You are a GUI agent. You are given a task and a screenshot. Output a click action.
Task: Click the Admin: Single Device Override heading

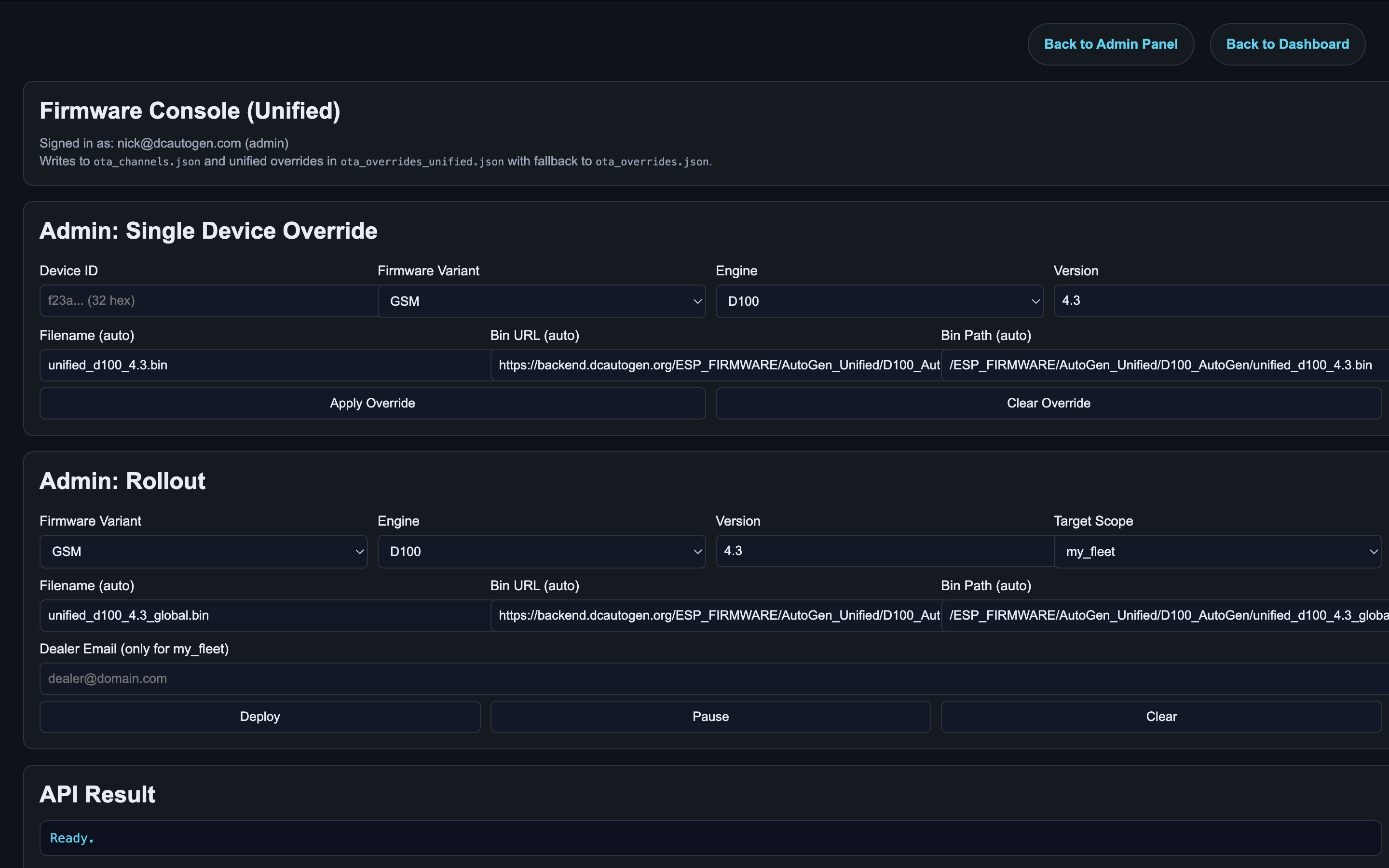(208, 231)
